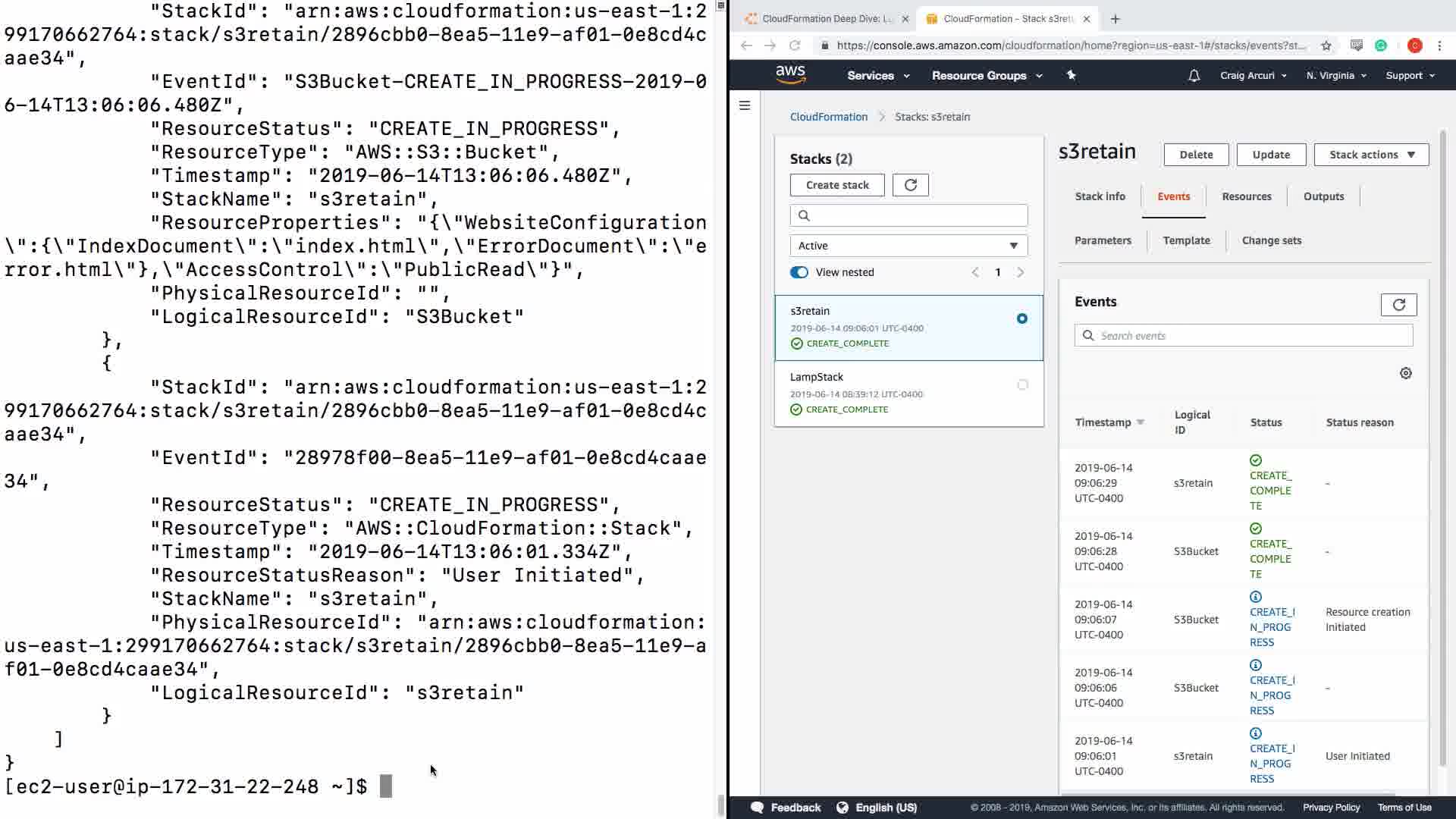Click the Create stack button

pos(837,185)
